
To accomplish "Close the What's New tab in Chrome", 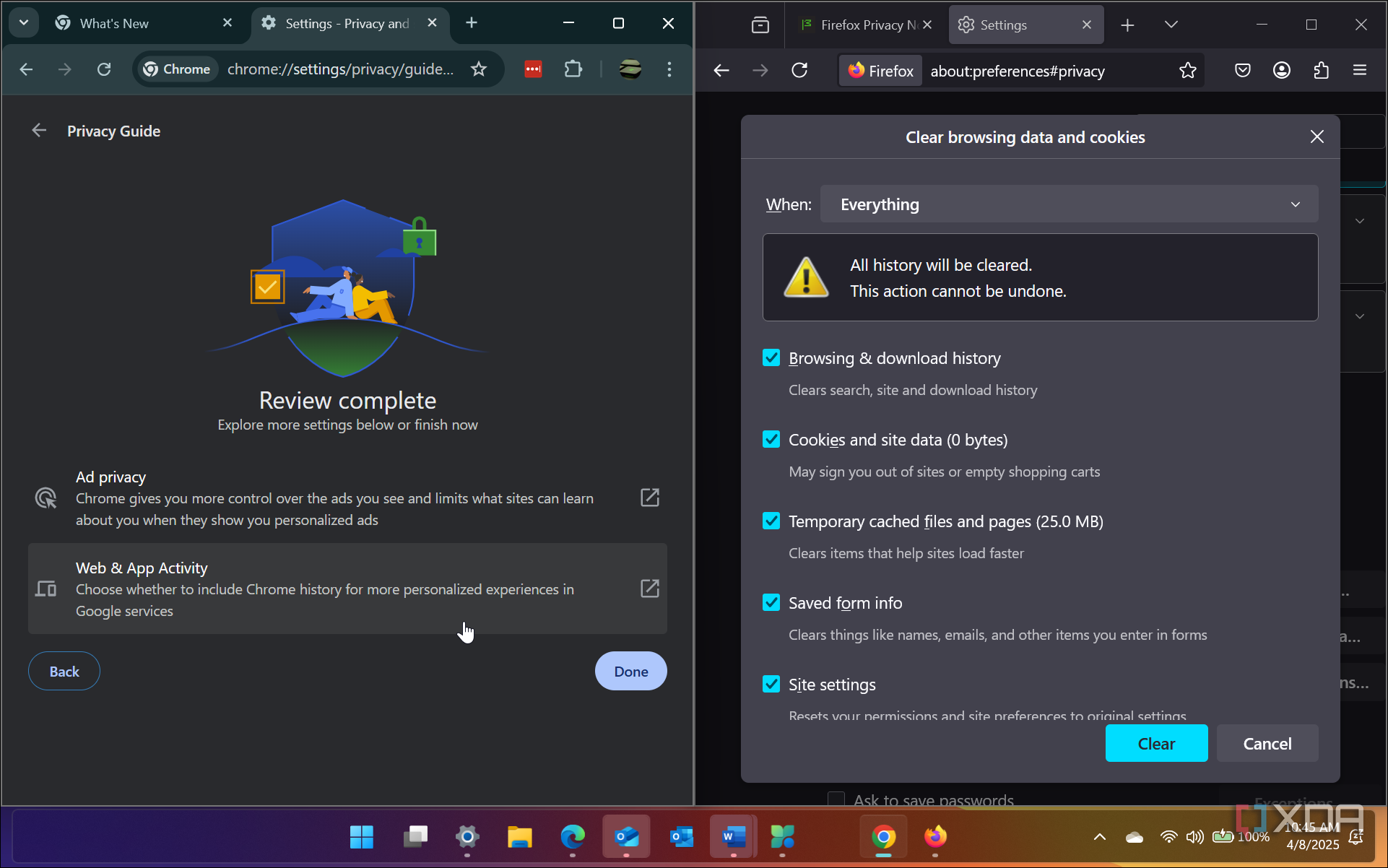I will pyautogui.click(x=227, y=23).
